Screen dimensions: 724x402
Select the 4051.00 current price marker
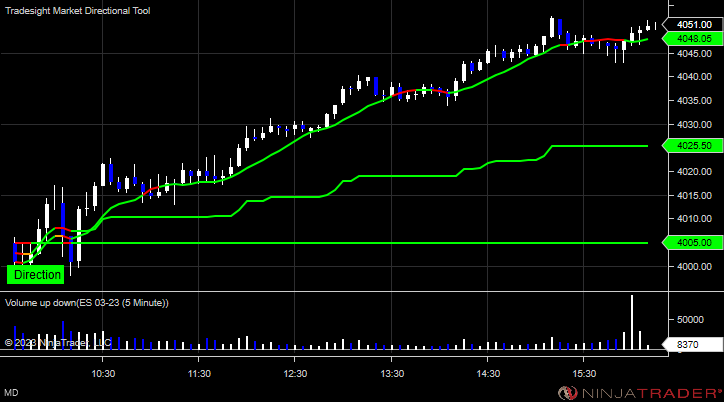click(x=693, y=24)
